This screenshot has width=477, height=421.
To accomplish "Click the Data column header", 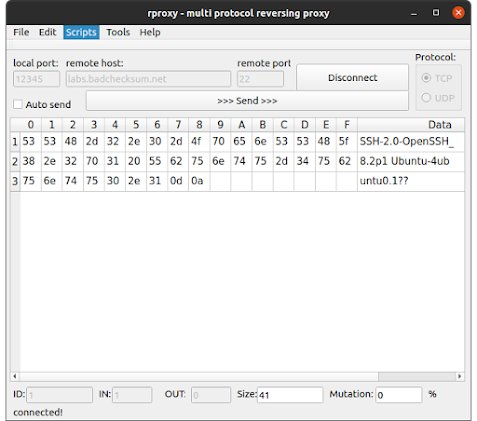I will [411, 125].
